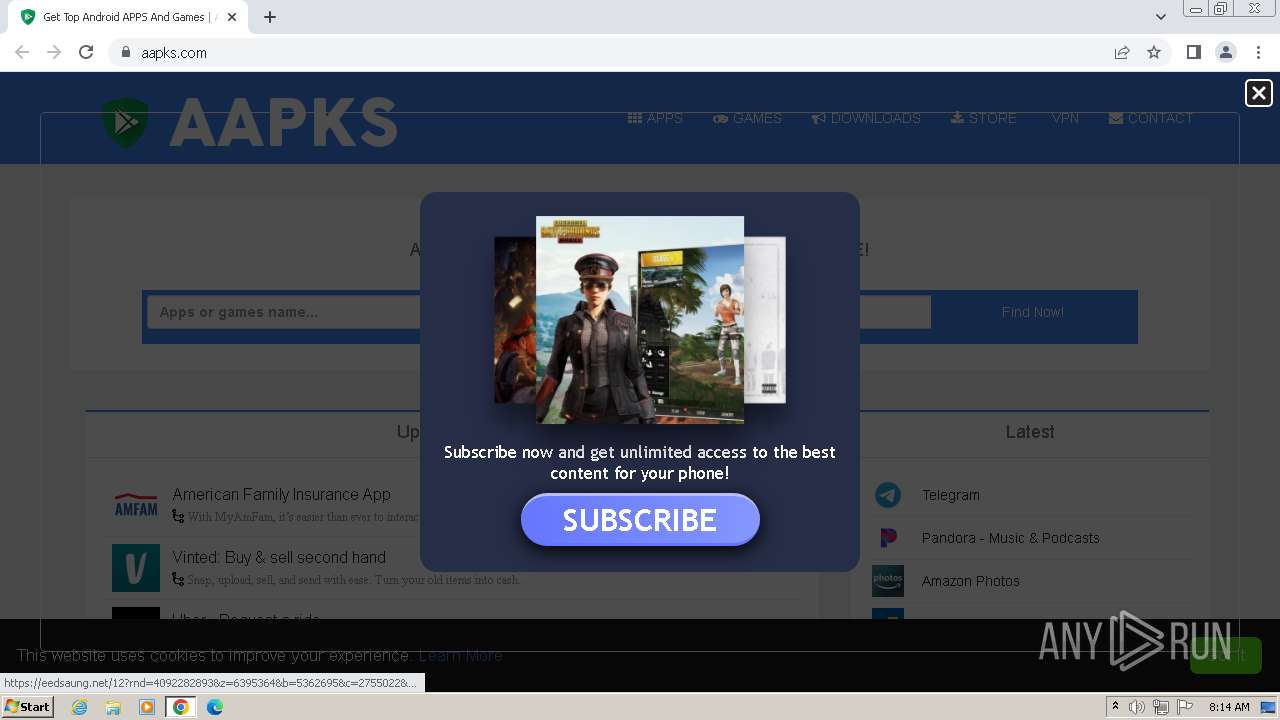
Task: Open Windows Media Player from taskbar
Action: pyautogui.click(x=147, y=707)
